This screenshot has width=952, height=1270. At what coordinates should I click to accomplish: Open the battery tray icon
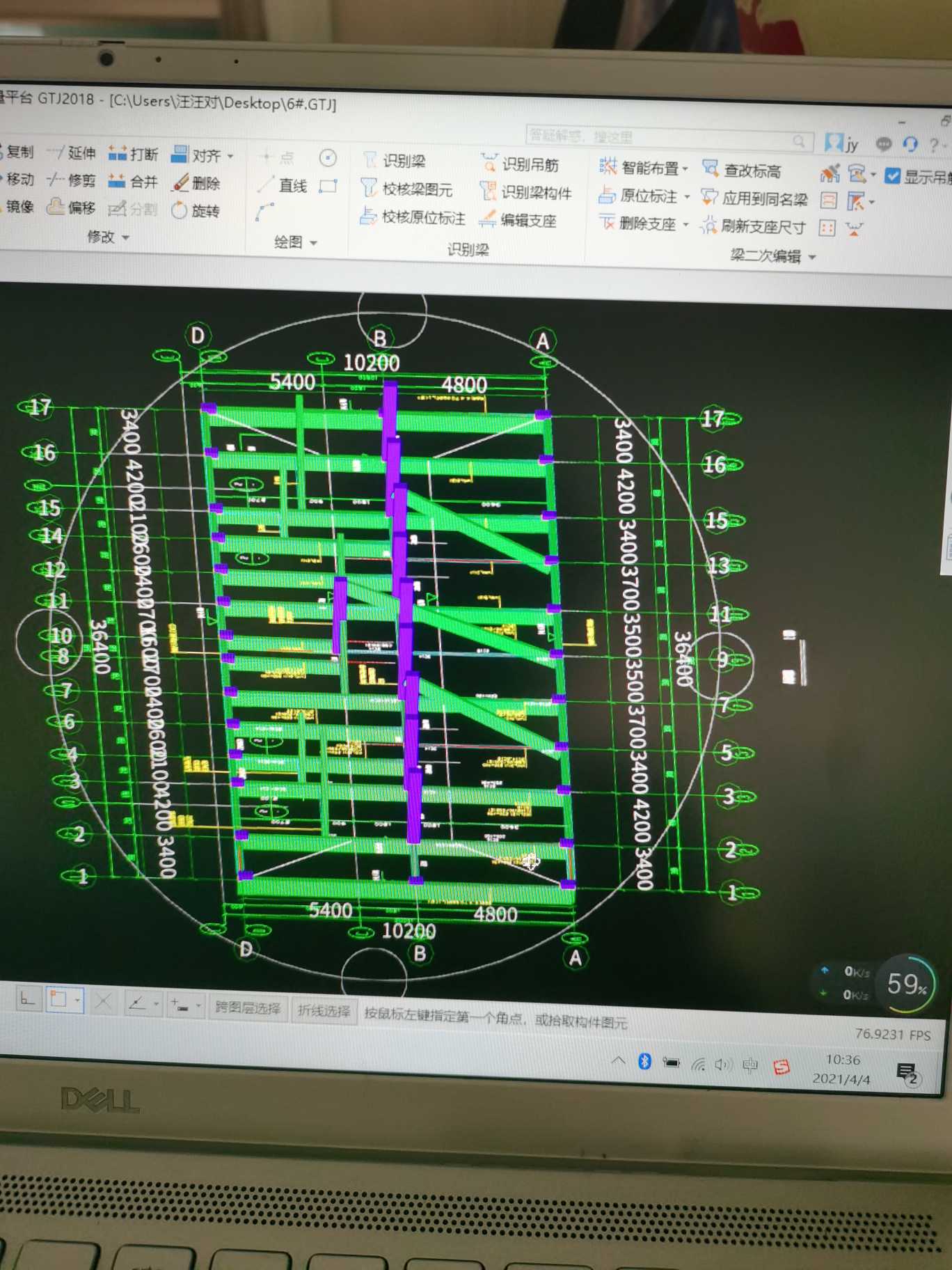pyautogui.click(x=671, y=1063)
